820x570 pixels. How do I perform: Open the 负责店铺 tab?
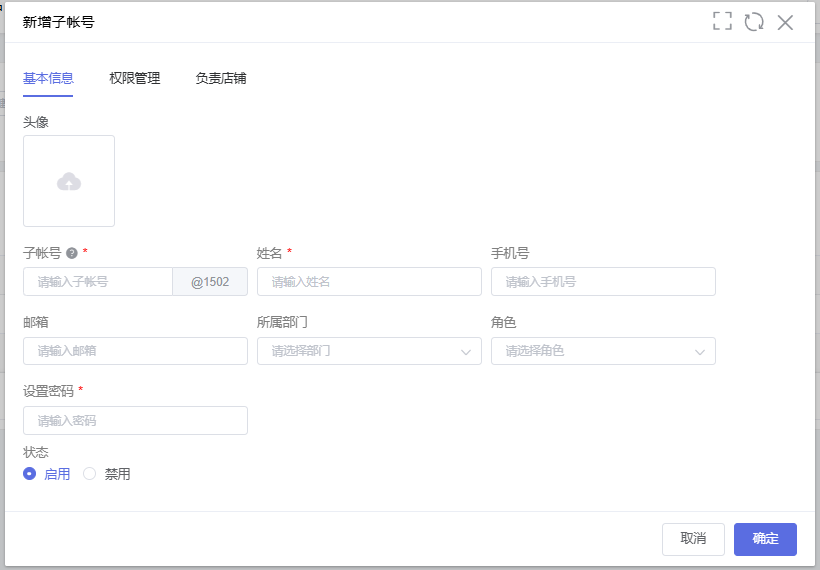[221, 78]
